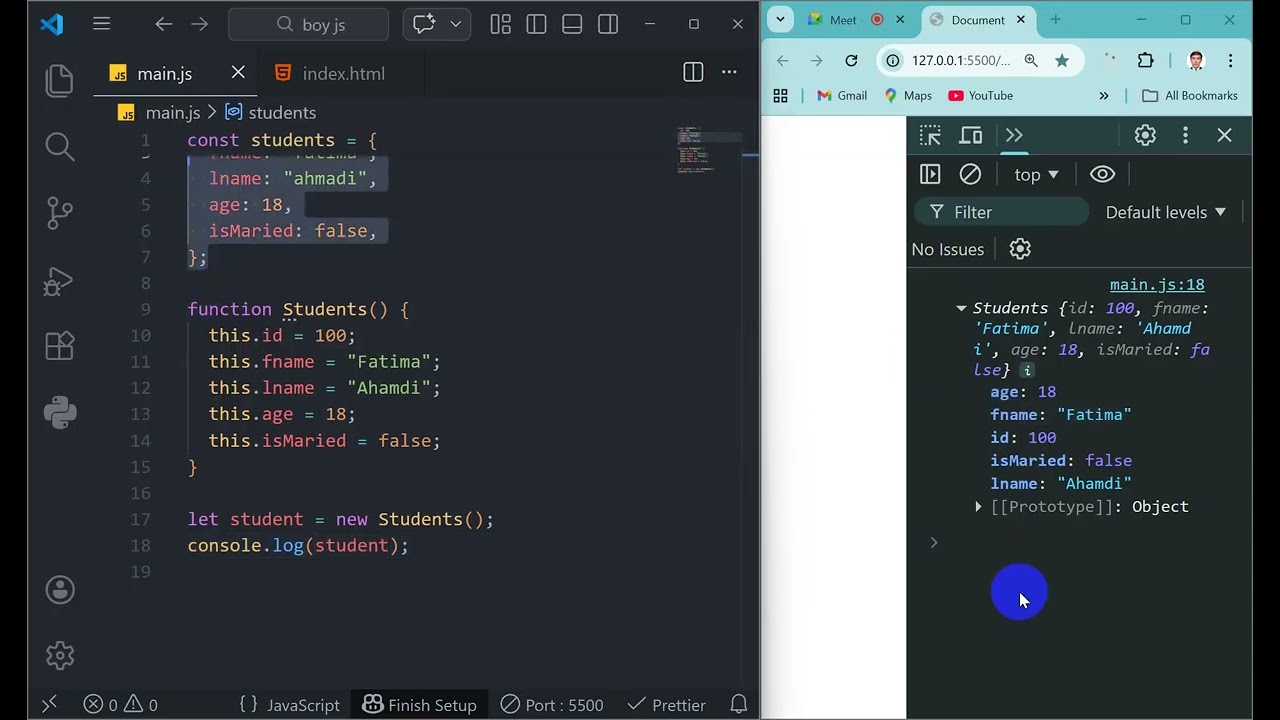Open the boy js command search box
Screen dimensions: 1280x720
click(308, 24)
